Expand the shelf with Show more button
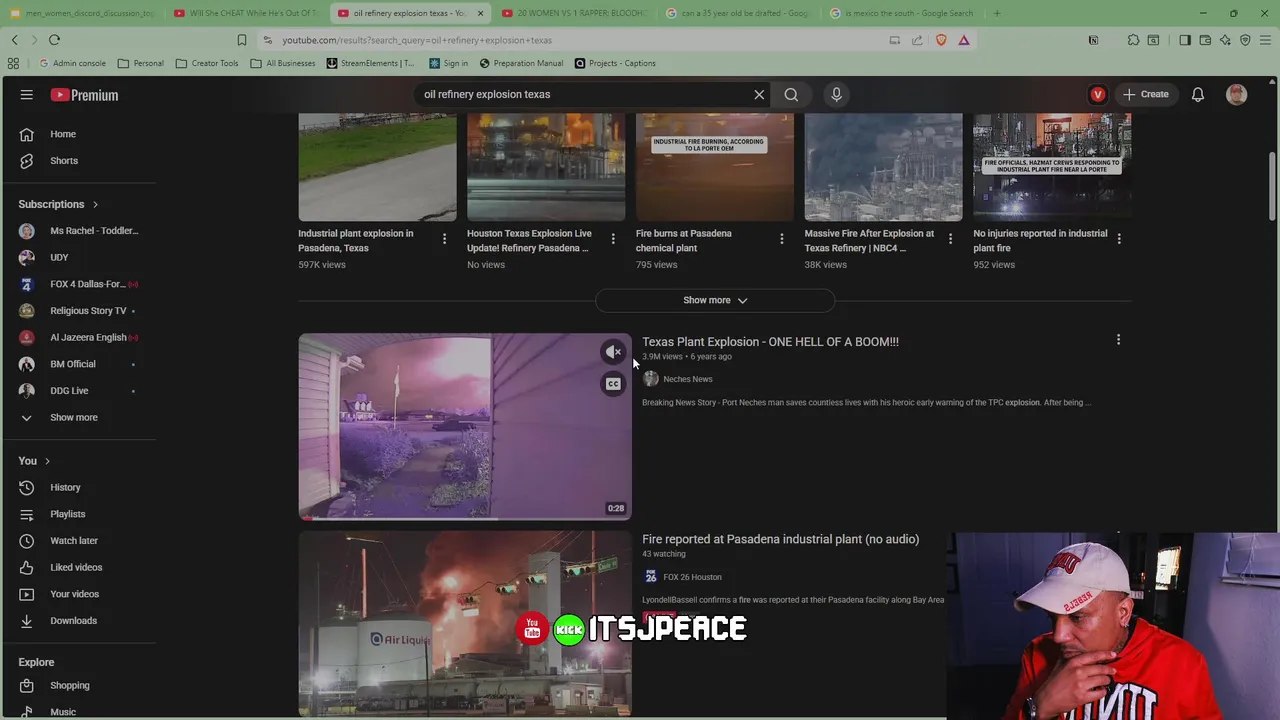This screenshot has width=1280, height=720. [715, 300]
